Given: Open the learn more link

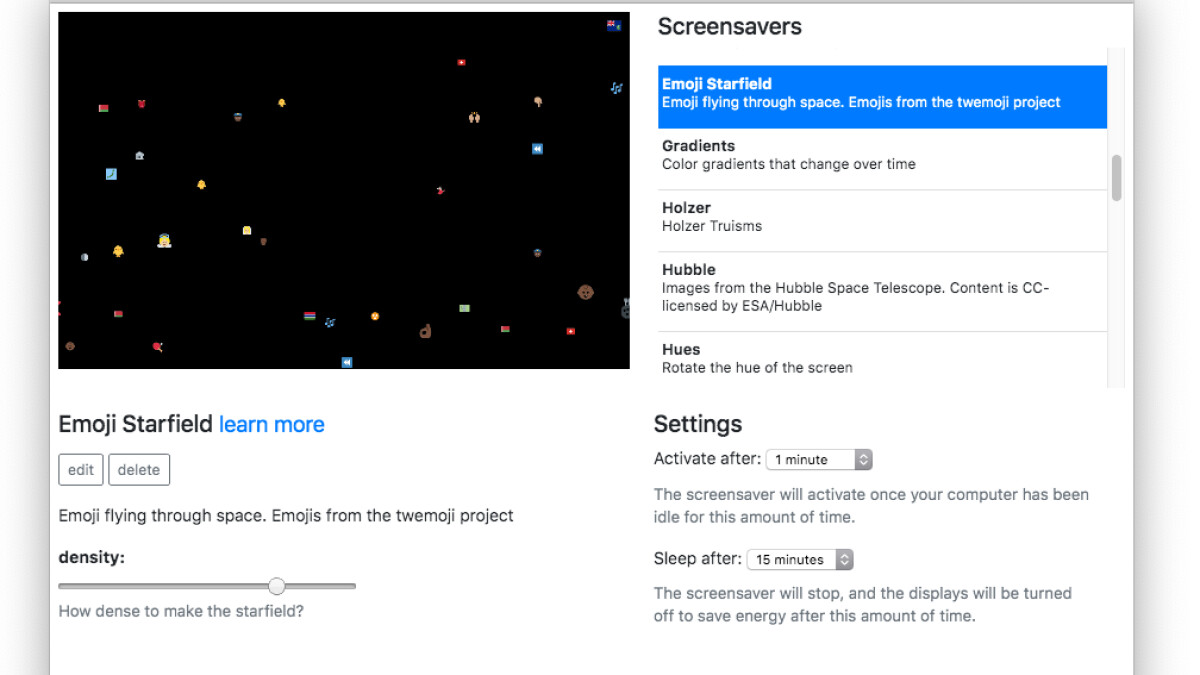Looking at the screenshot, I should coord(272,425).
